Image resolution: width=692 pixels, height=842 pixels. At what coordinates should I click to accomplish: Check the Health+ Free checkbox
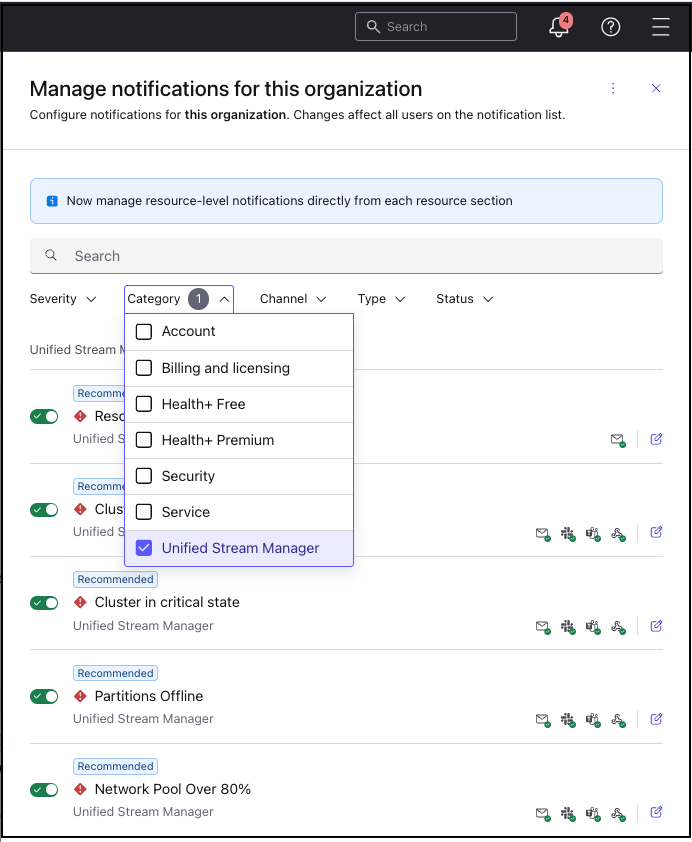(144, 404)
